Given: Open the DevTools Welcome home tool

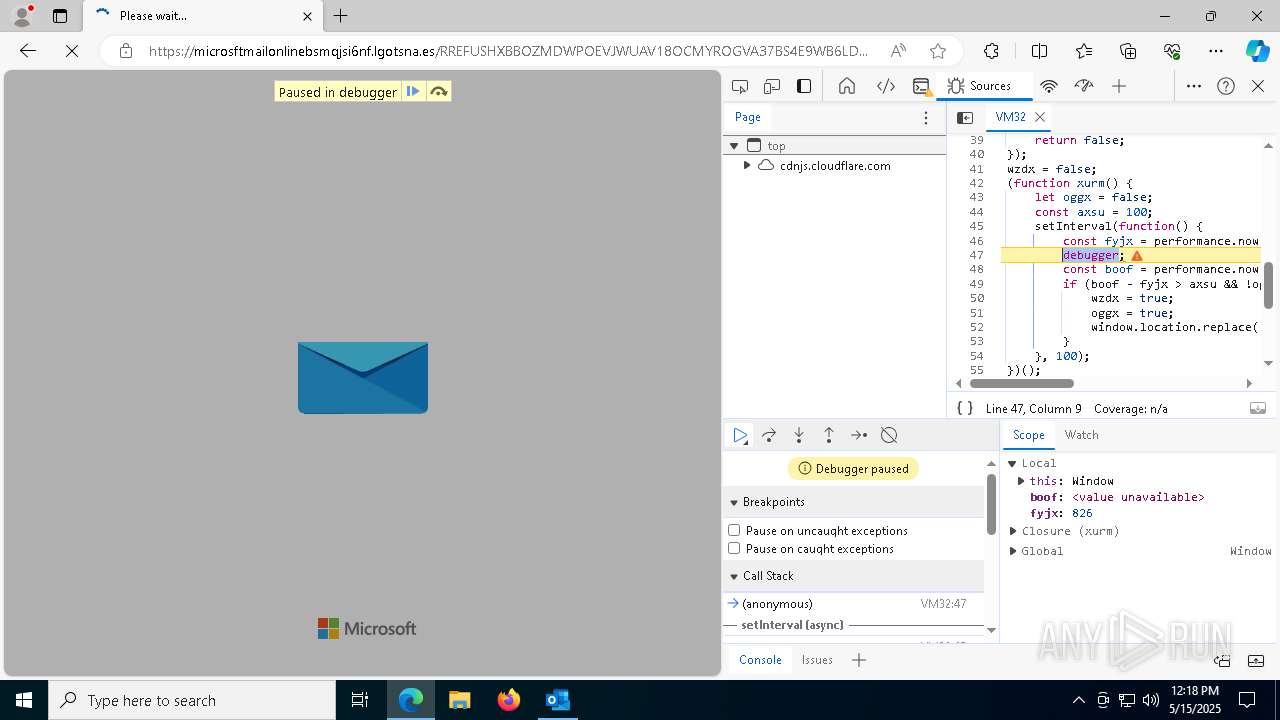Looking at the screenshot, I should (847, 86).
